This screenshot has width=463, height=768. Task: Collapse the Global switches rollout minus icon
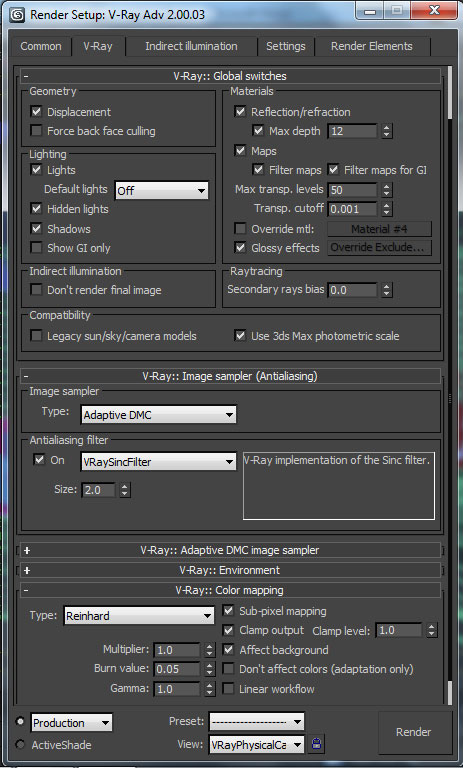tap(25, 76)
